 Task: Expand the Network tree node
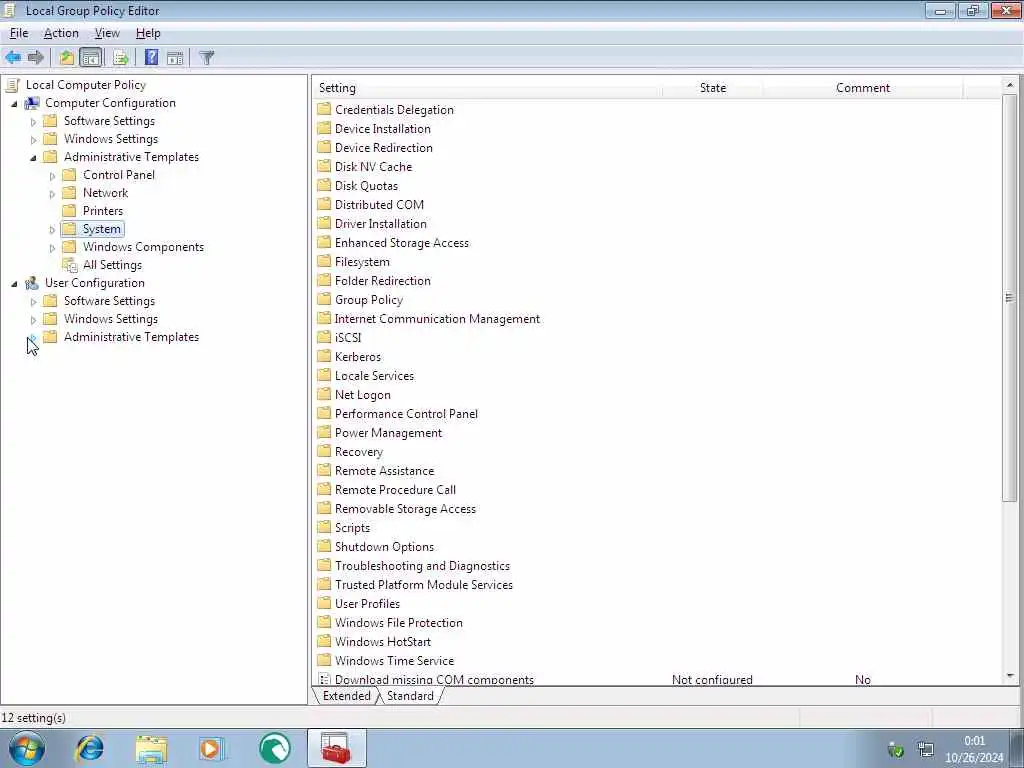click(x=52, y=193)
